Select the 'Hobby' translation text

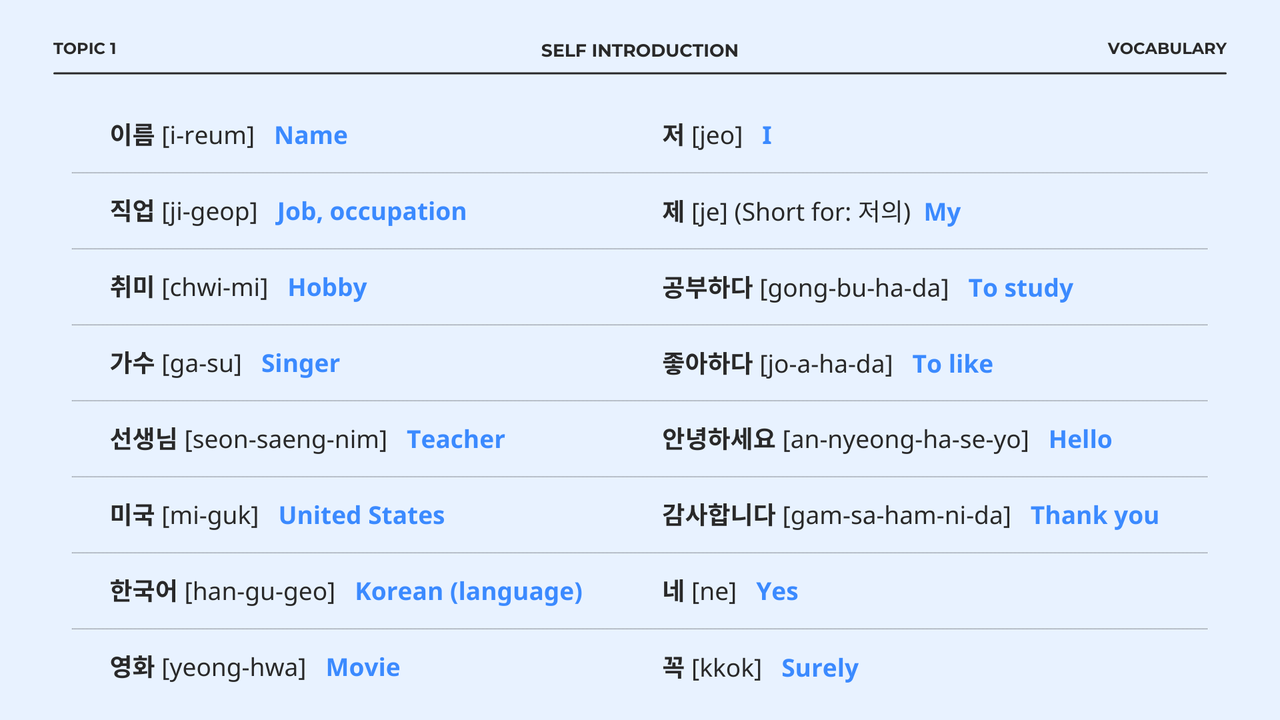tap(327, 288)
